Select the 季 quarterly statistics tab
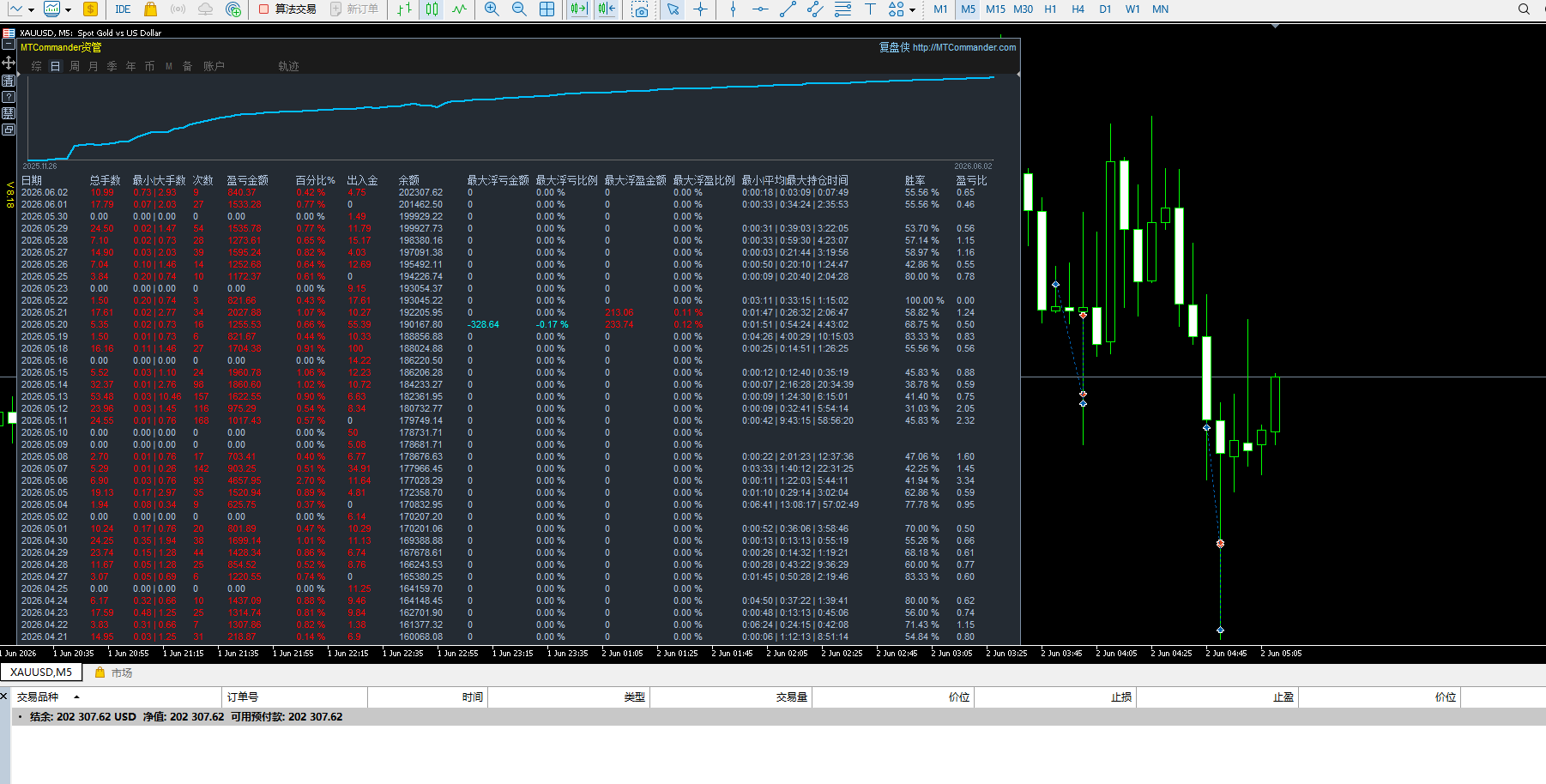Image resolution: width=1546 pixels, height=784 pixels. pyautogui.click(x=112, y=66)
